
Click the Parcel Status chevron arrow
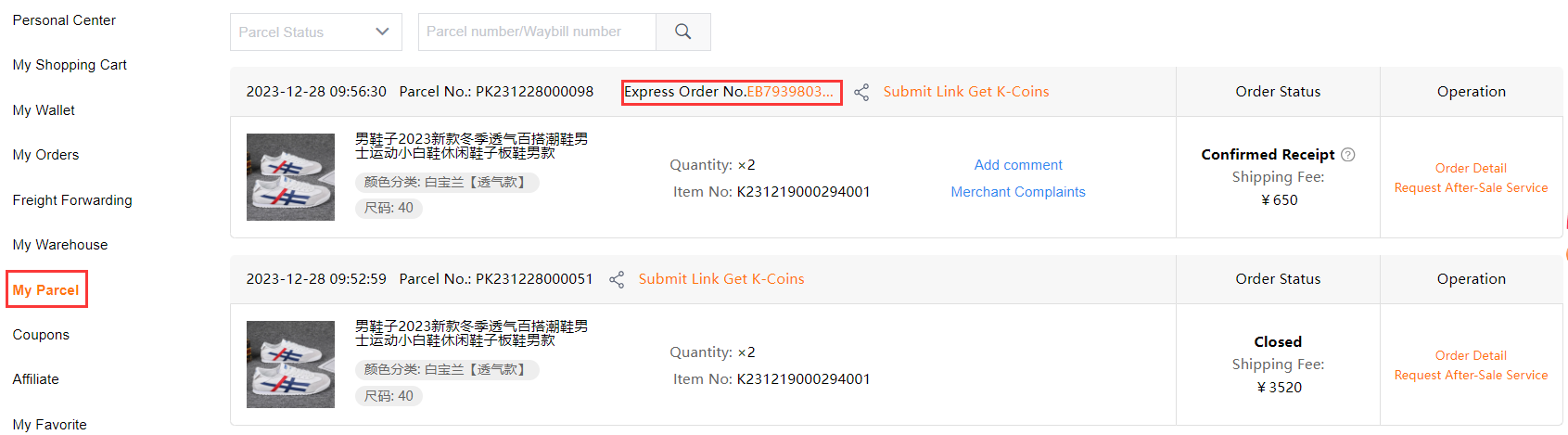tap(382, 32)
